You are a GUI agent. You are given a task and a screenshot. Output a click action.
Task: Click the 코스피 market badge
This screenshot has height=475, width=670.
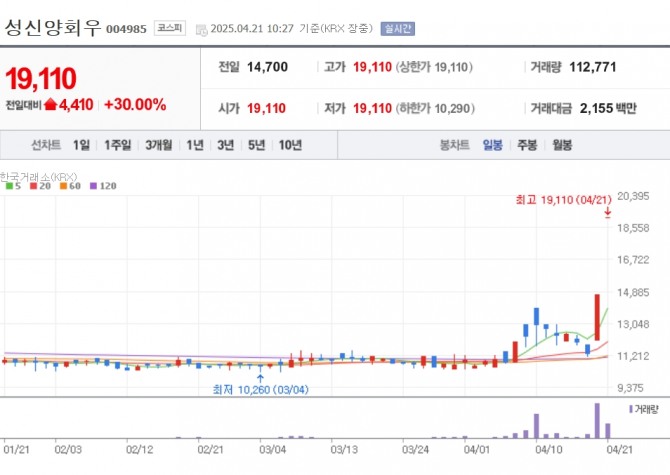[x=169, y=29]
